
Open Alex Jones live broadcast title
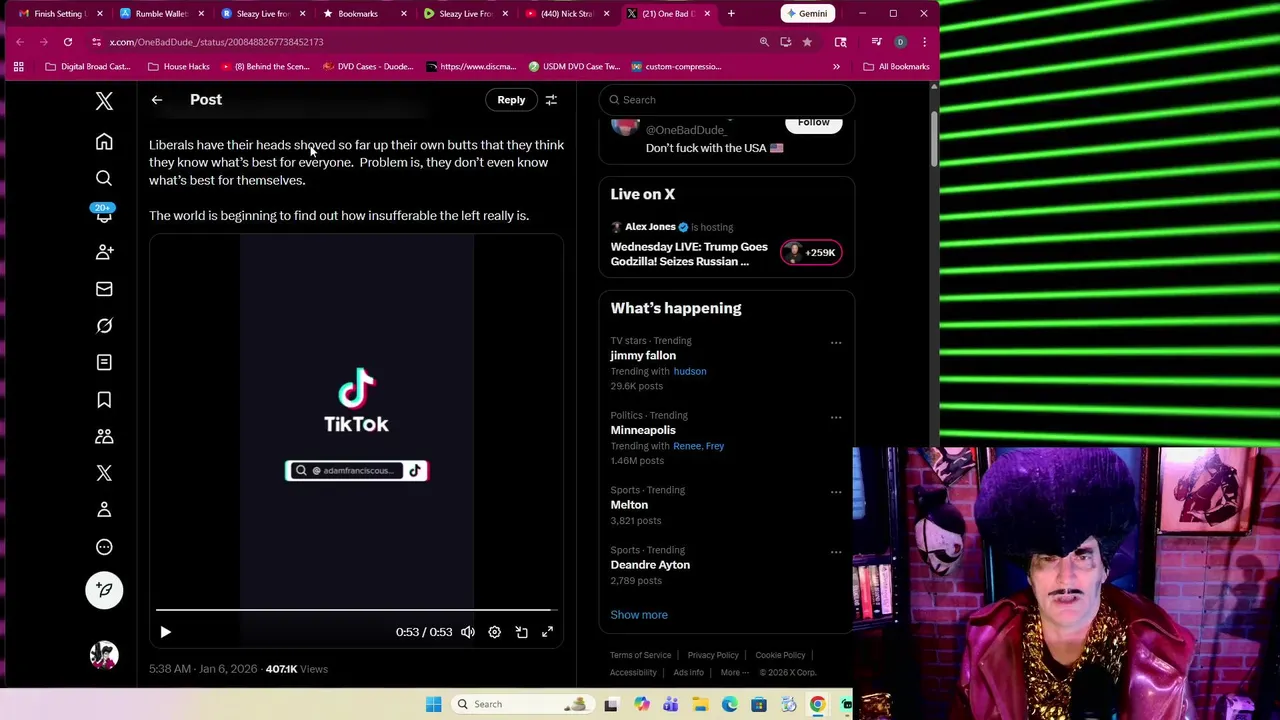tap(689, 254)
